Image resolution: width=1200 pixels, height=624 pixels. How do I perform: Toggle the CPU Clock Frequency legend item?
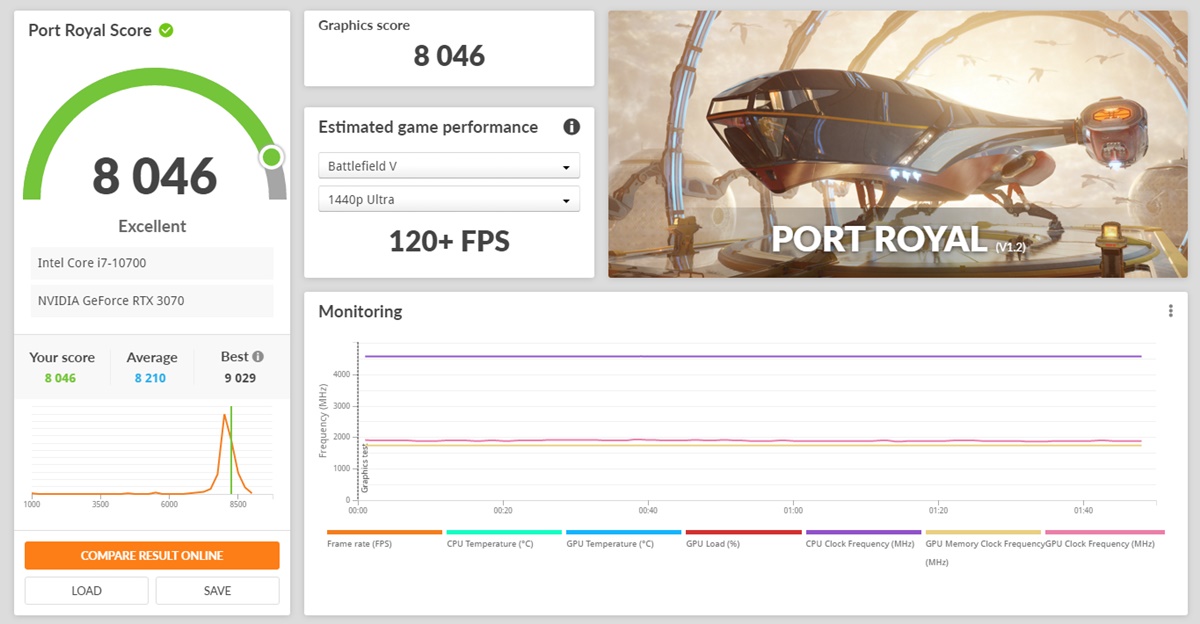863,538
